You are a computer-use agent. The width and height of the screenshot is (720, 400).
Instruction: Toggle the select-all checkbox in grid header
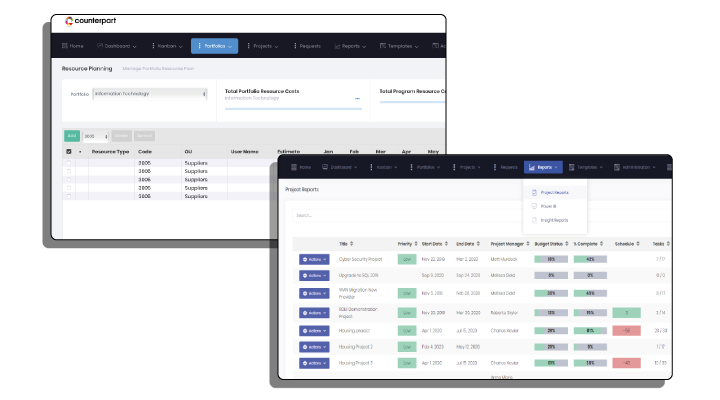point(68,152)
